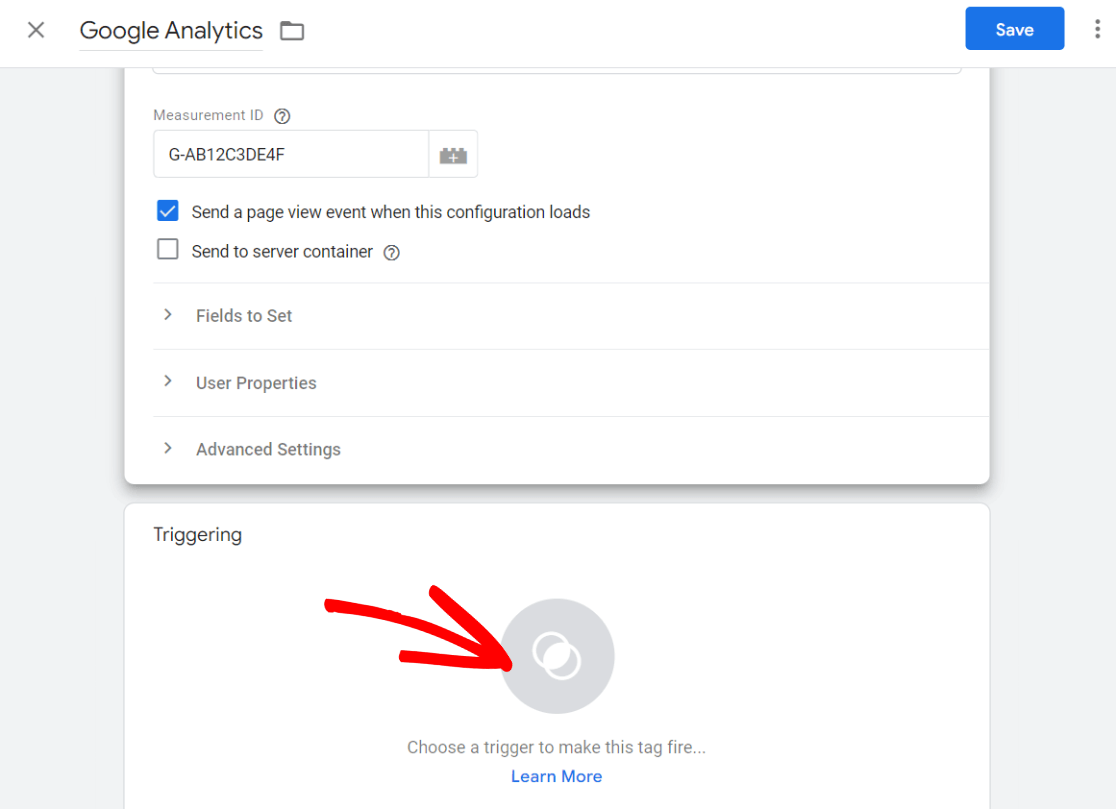Click the gray trigger placeholder circle
This screenshot has width=1116, height=809.
(557, 655)
